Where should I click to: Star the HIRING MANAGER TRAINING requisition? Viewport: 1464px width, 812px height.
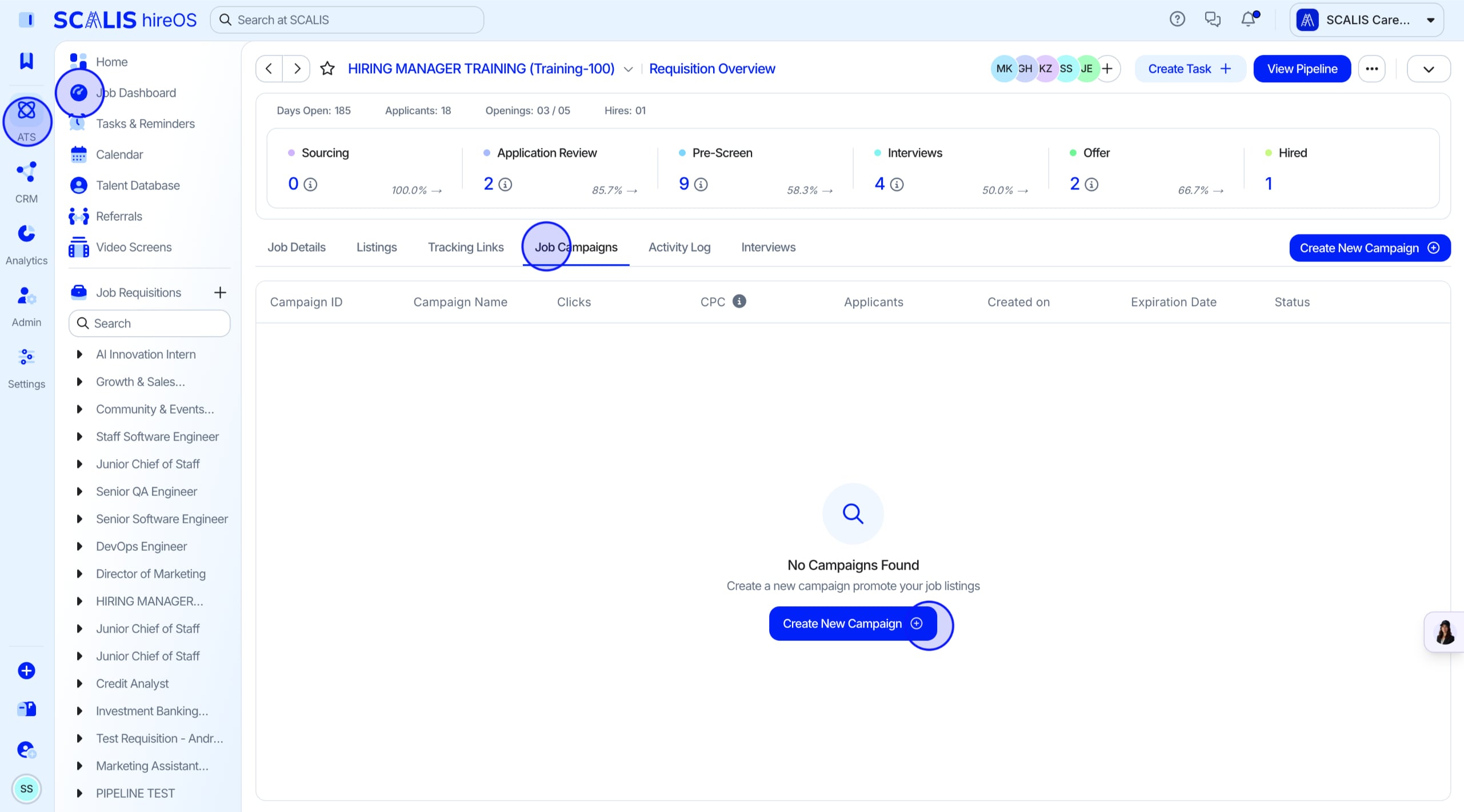point(327,69)
